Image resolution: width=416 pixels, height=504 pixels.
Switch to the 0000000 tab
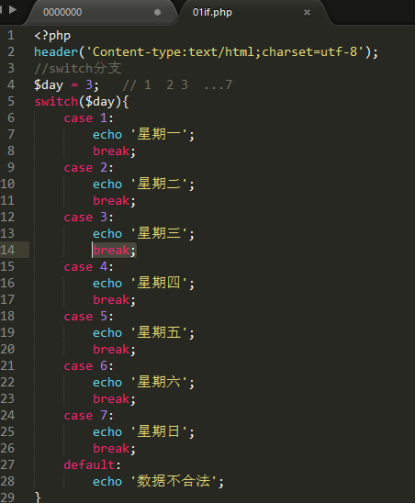coord(62,12)
